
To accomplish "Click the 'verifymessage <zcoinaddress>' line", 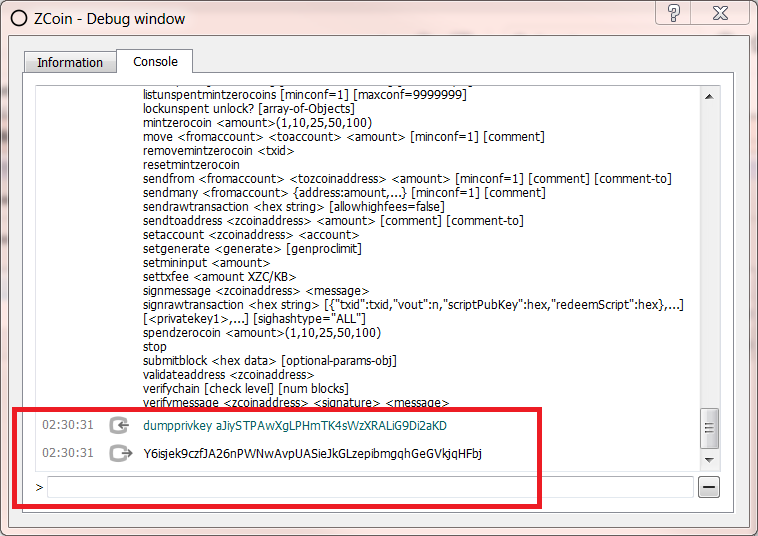I will (x=296, y=402).
